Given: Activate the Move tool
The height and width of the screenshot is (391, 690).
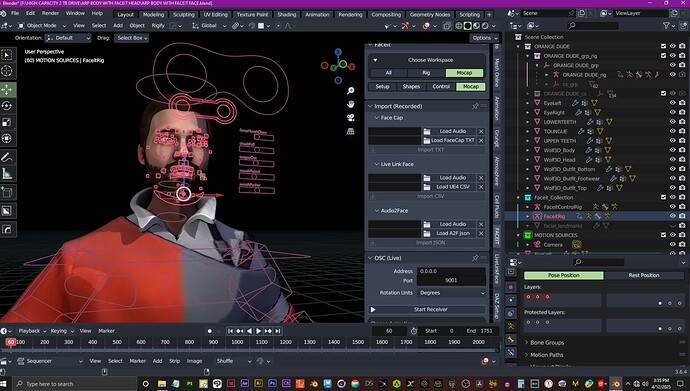Looking at the screenshot, I should click(x=7, y=90).
